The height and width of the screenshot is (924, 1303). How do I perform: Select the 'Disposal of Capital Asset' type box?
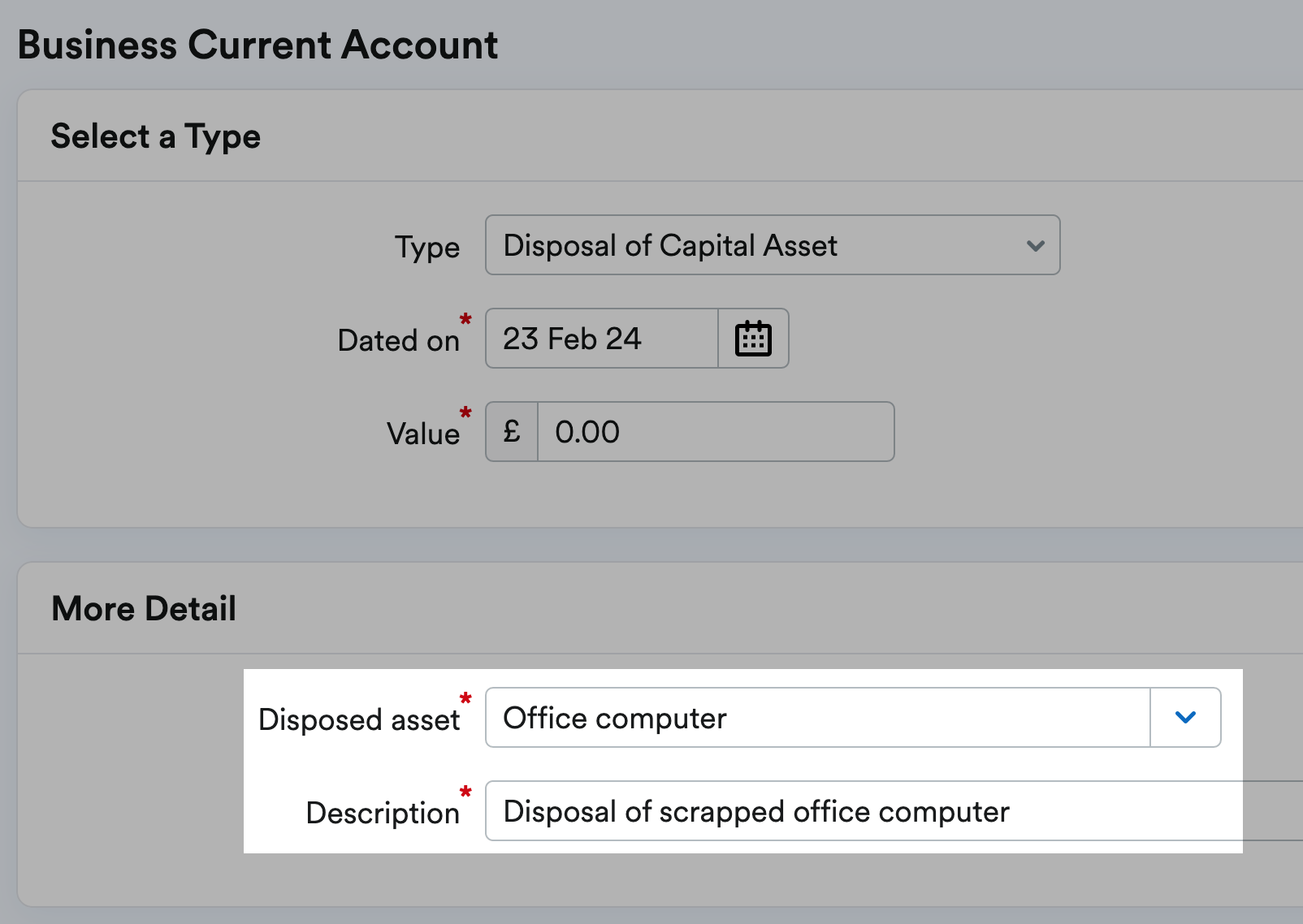(x=755, y=245)
